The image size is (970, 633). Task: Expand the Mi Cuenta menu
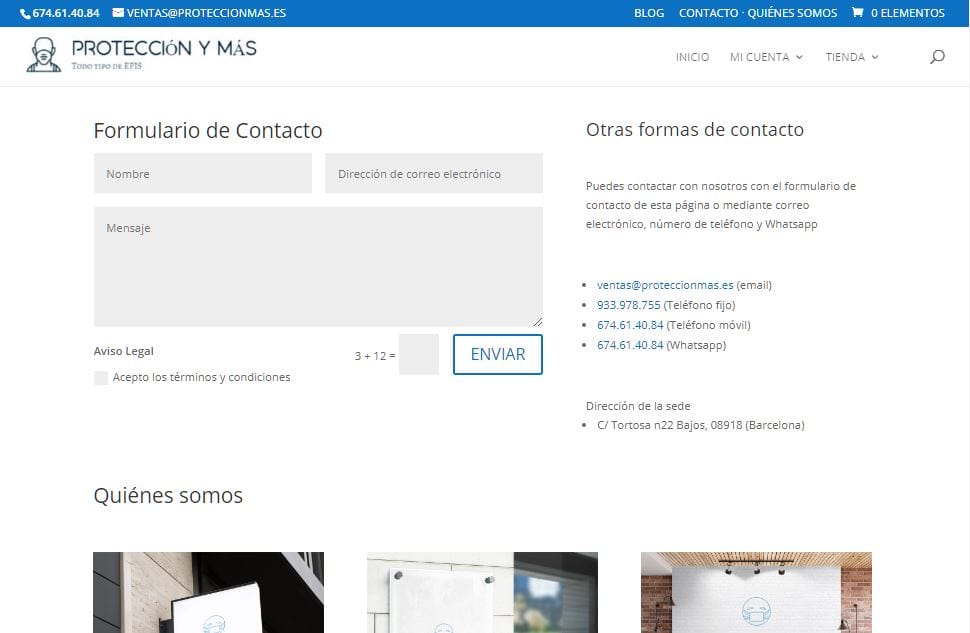click(766, 57)
